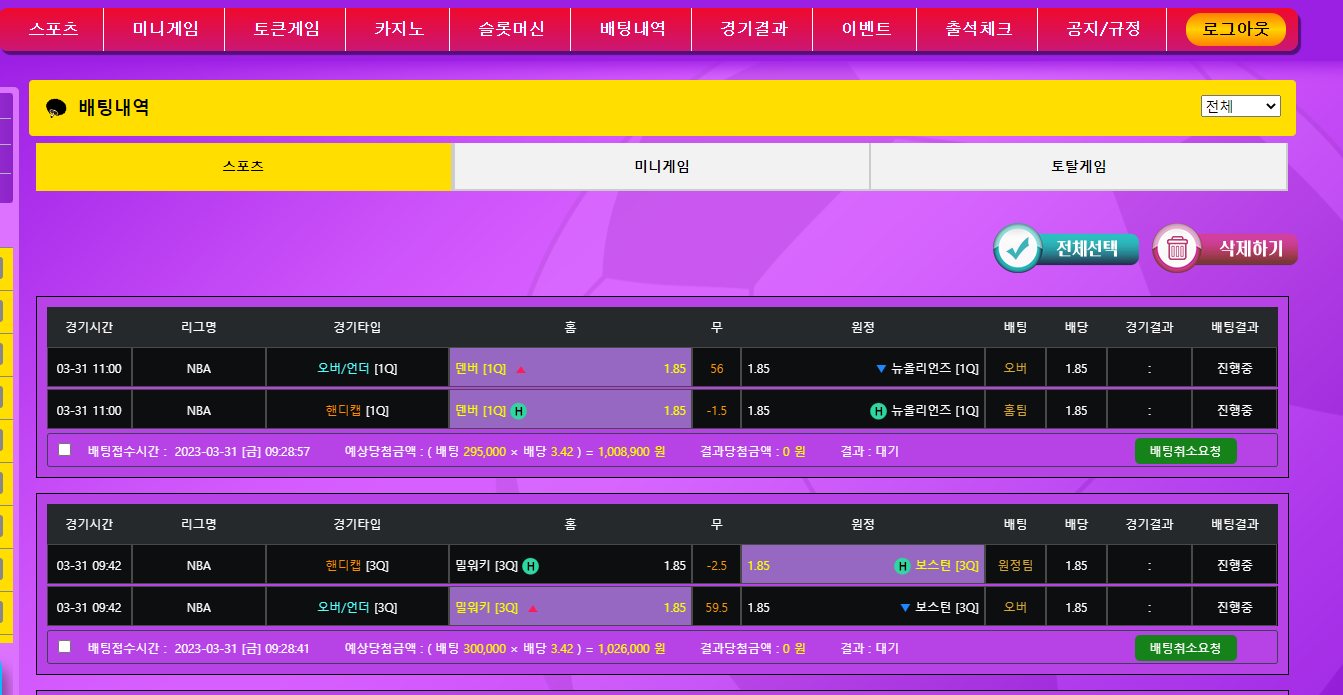Open 경기결과 in the top menu
The width and height of the screenshot is (1343, 695).
pyautogui.click(x=753, y=29)
